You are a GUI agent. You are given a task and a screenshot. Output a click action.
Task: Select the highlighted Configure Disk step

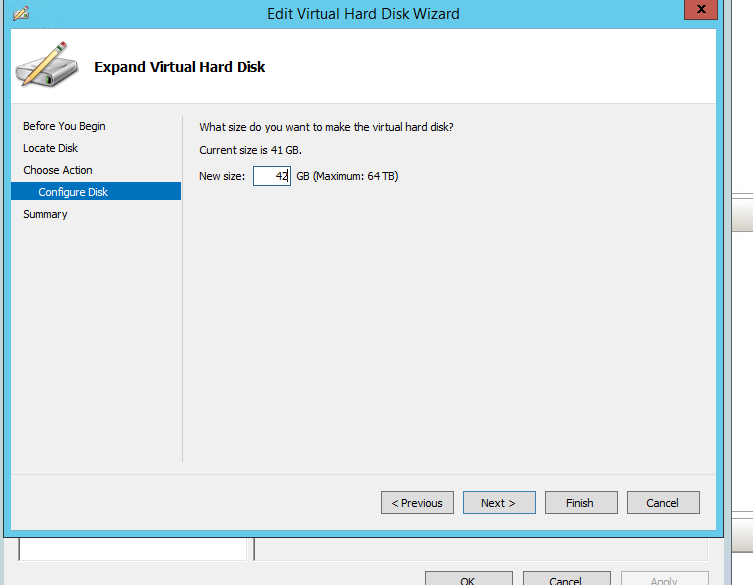pos(73,192)
